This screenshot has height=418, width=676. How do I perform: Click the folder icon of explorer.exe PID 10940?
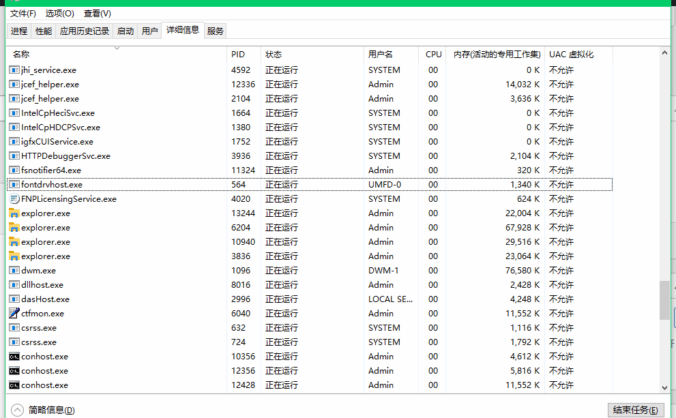click(14, 242)
